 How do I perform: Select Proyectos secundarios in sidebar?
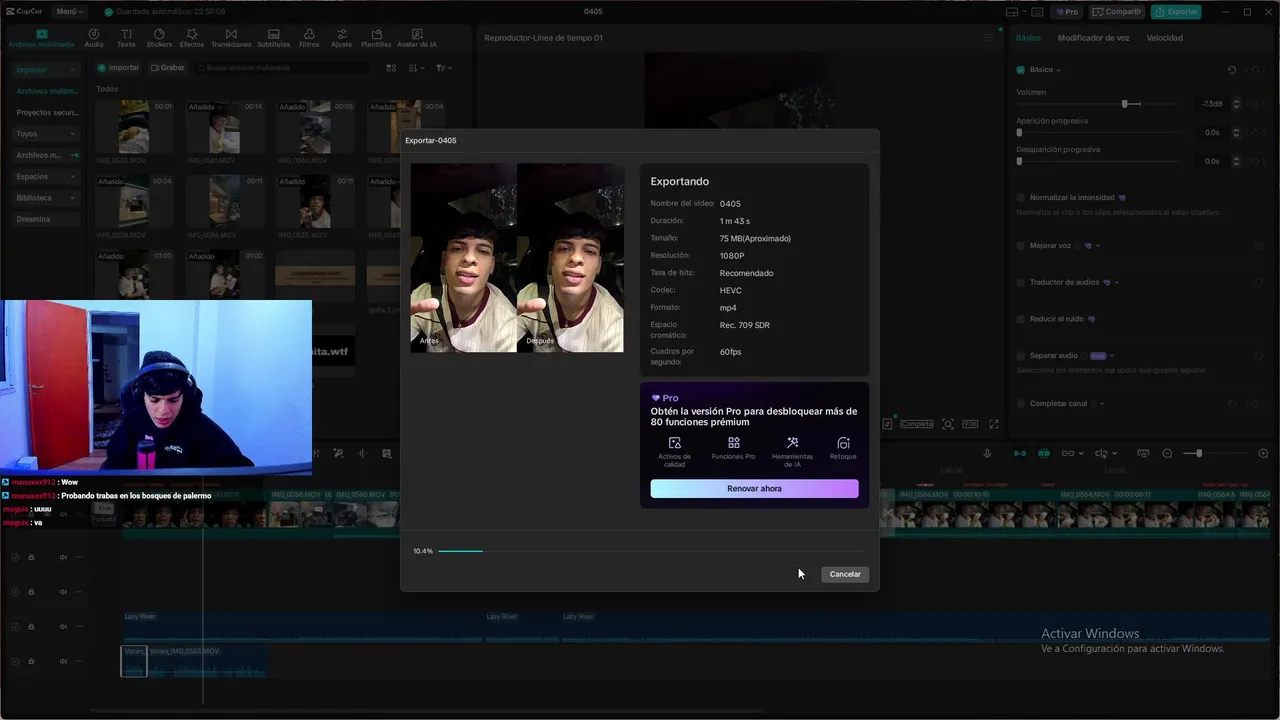pyautogui.click(x=46, y=113)
